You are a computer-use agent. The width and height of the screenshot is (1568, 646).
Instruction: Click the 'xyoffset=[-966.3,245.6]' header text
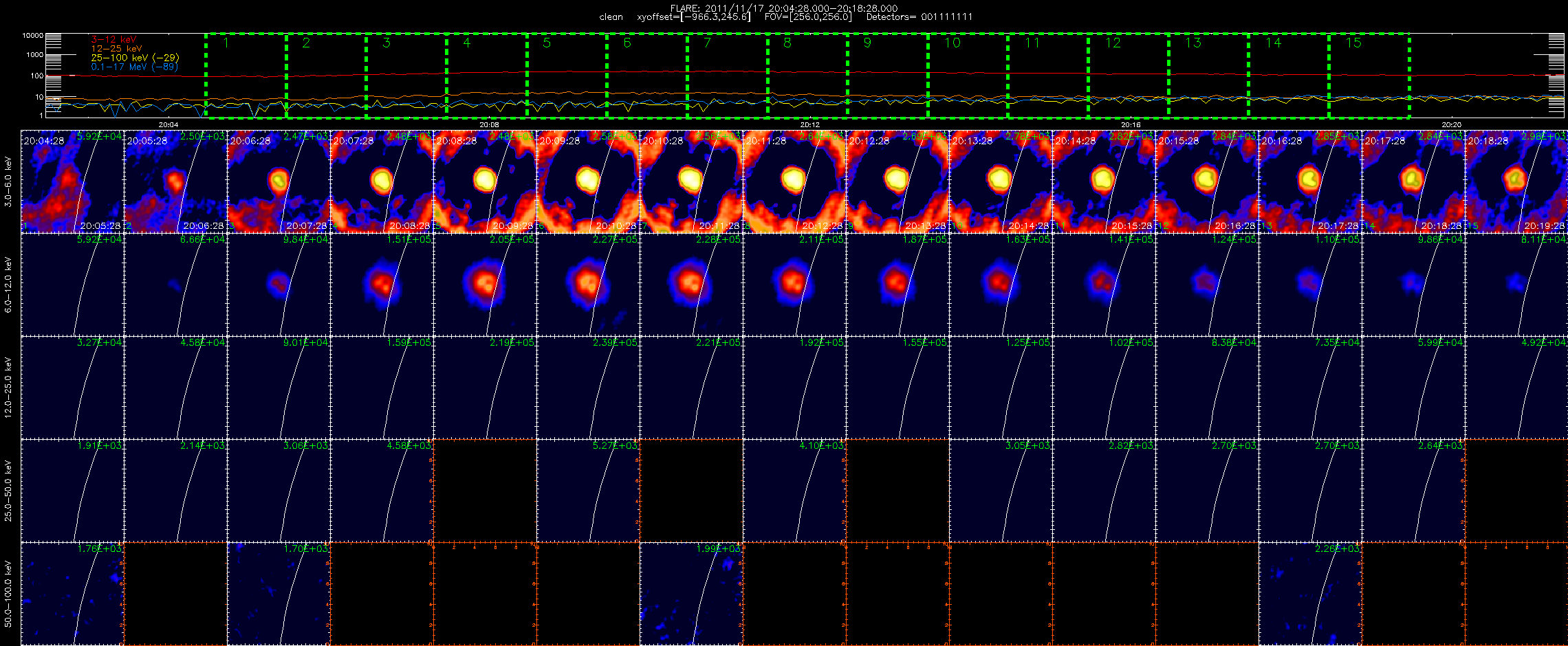coord(694,17)
